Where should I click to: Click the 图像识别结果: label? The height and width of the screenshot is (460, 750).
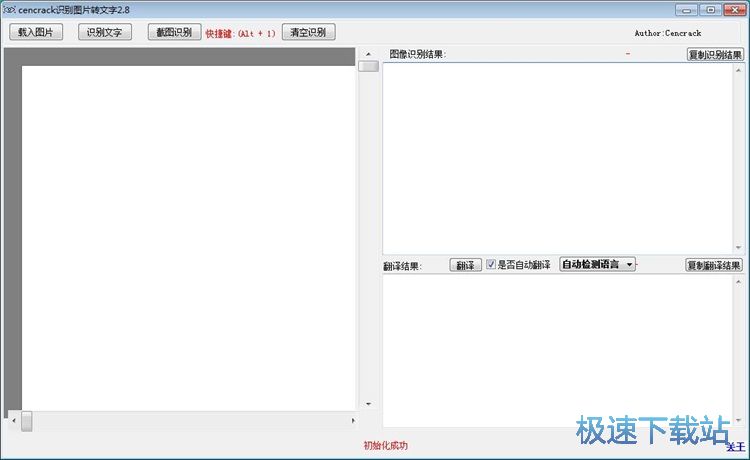pyautogui.click(x=418, y=55)
